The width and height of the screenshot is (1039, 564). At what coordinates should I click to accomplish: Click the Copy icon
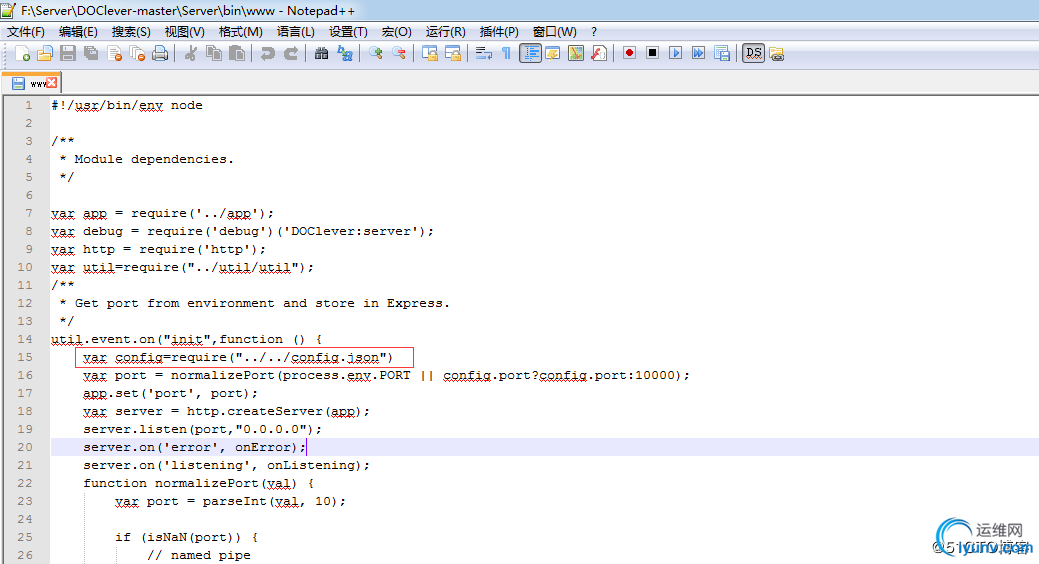click(214, 54)
